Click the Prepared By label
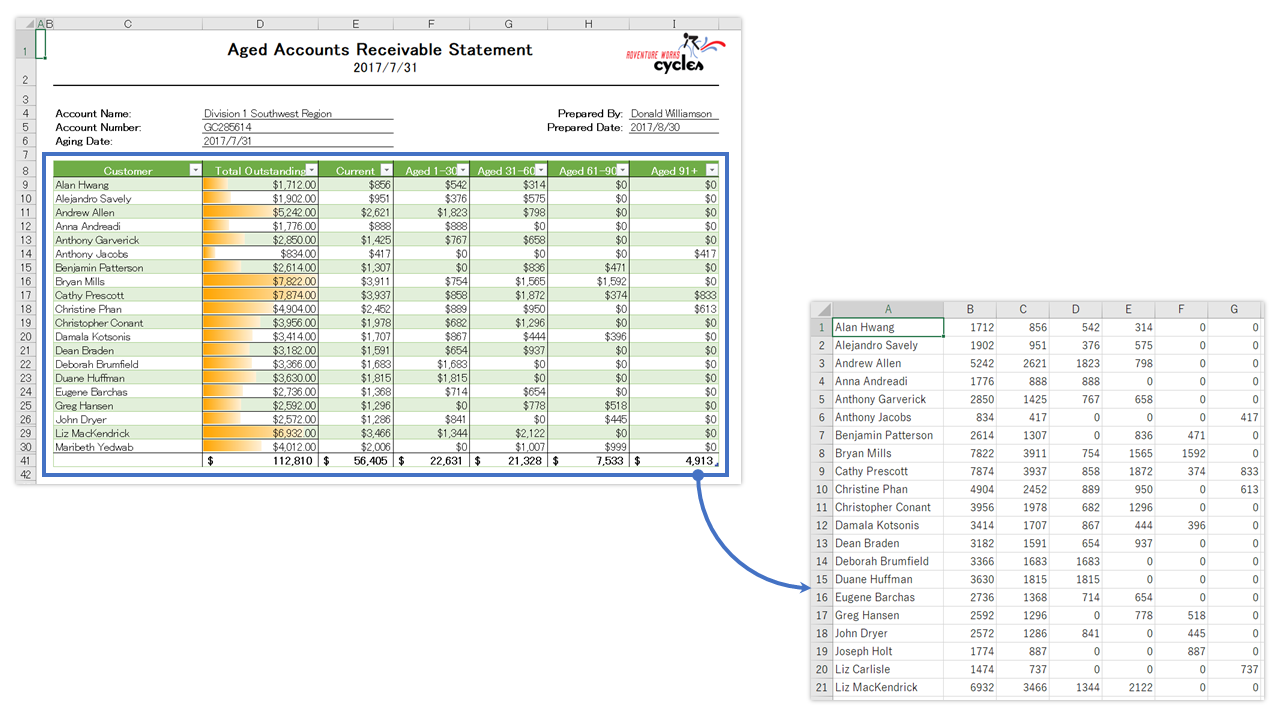 [590, 114]
